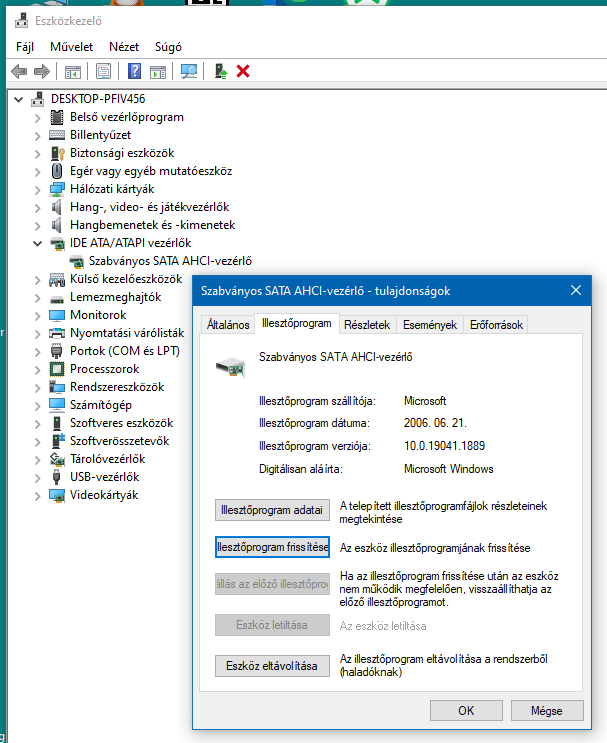Select the Számítógép tree row

click(x=101, y=405)
